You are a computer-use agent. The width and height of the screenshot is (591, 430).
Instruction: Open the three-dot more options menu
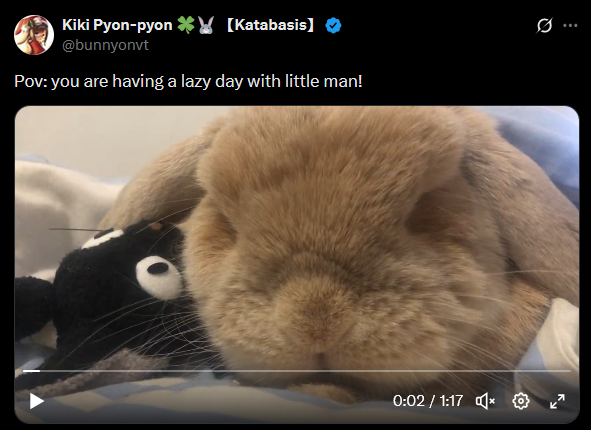[x=570, y=26]
